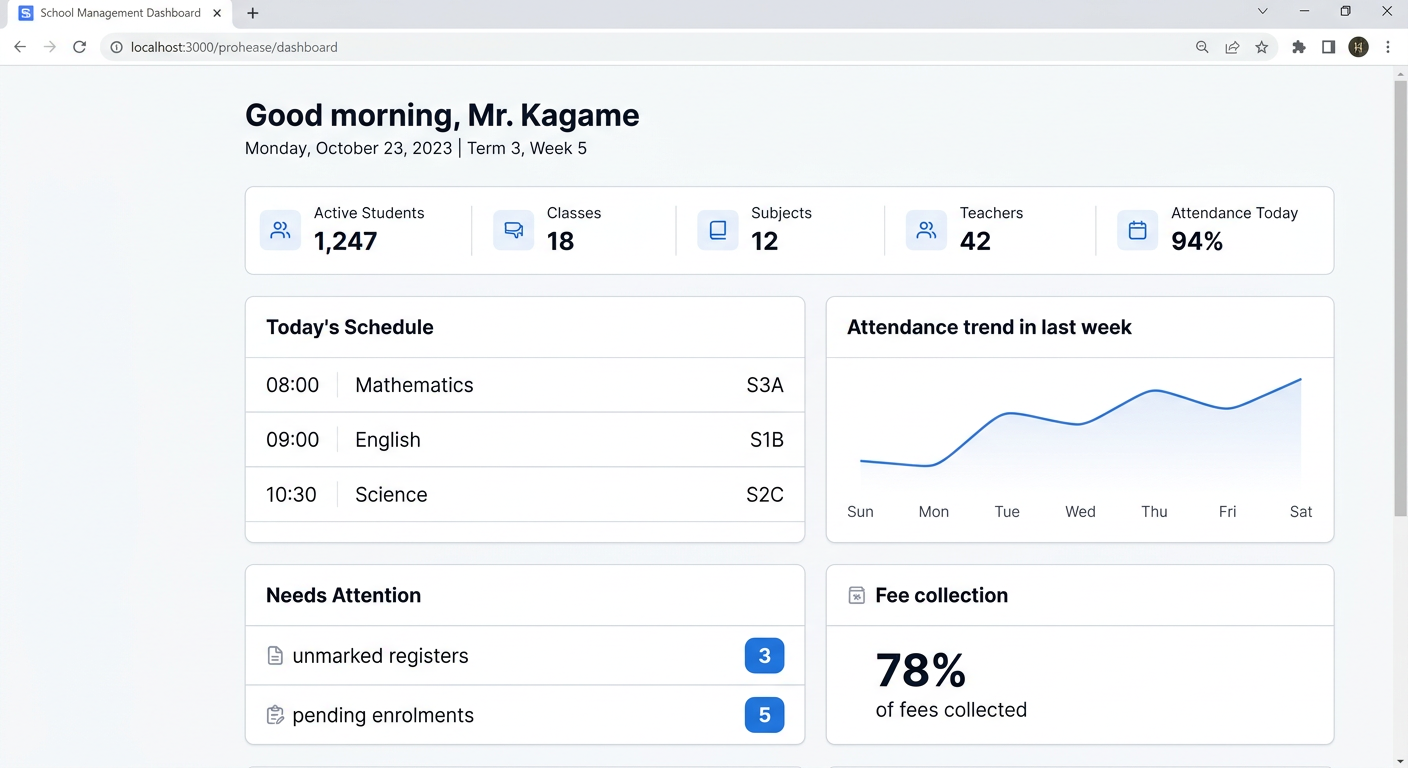Open the browser profile avatar

tap(1358, 47)
